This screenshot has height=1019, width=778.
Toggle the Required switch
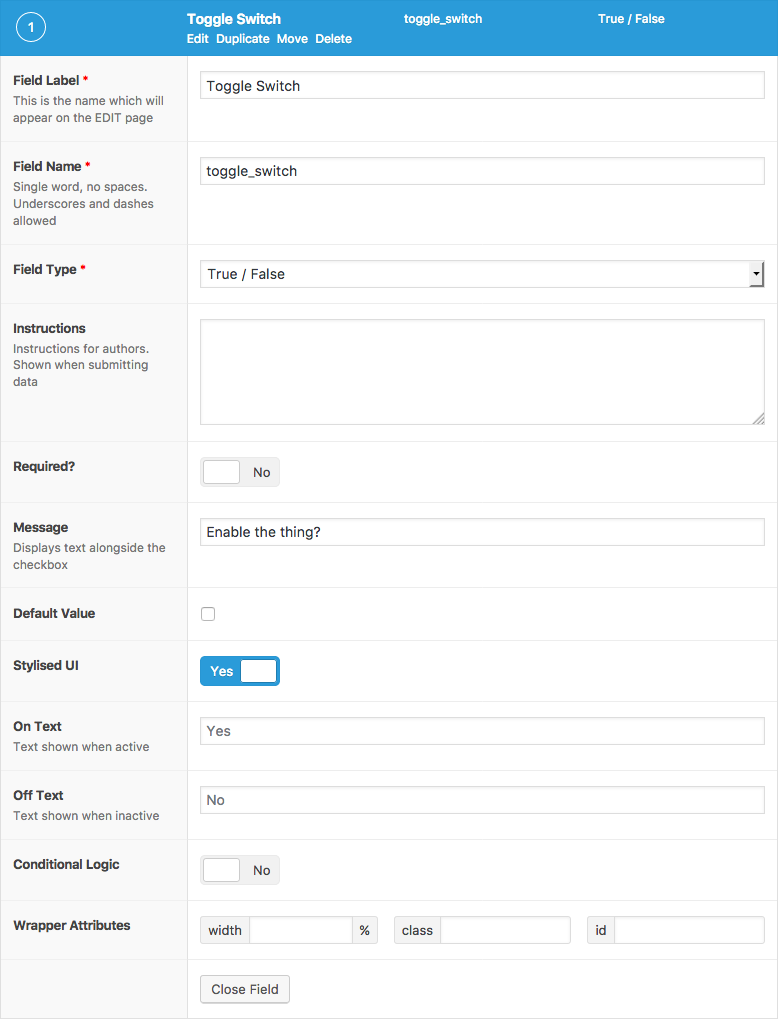click(x=240, y=472)
